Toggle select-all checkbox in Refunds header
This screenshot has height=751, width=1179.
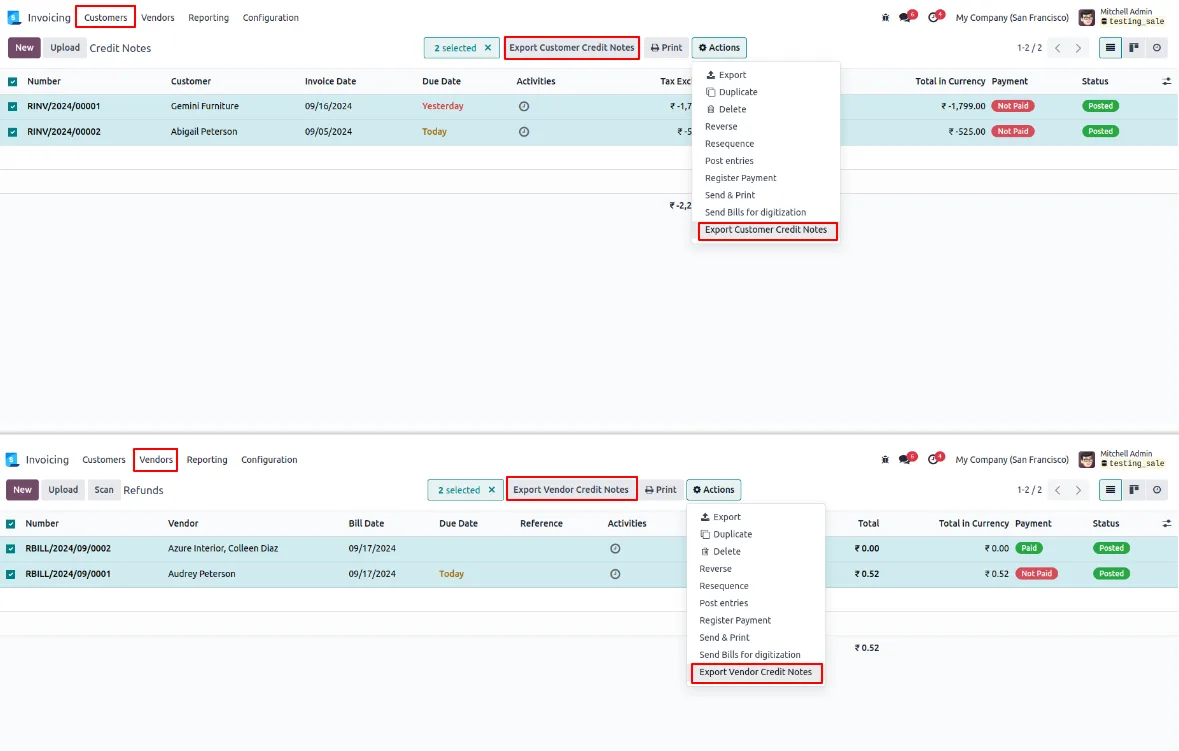click(x=11, y=523)
